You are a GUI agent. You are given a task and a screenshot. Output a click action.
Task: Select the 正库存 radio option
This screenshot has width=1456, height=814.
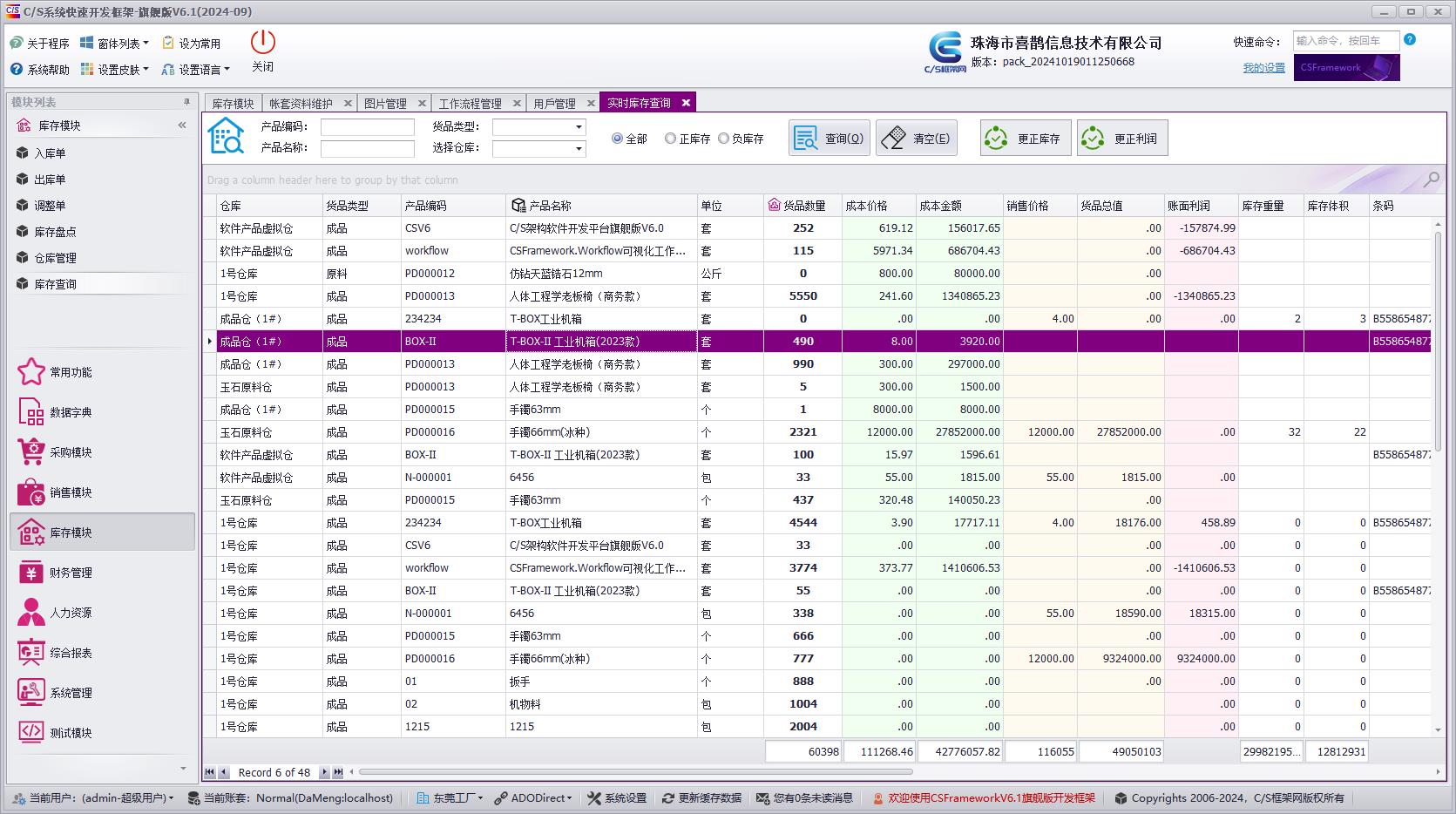point(670,139)
